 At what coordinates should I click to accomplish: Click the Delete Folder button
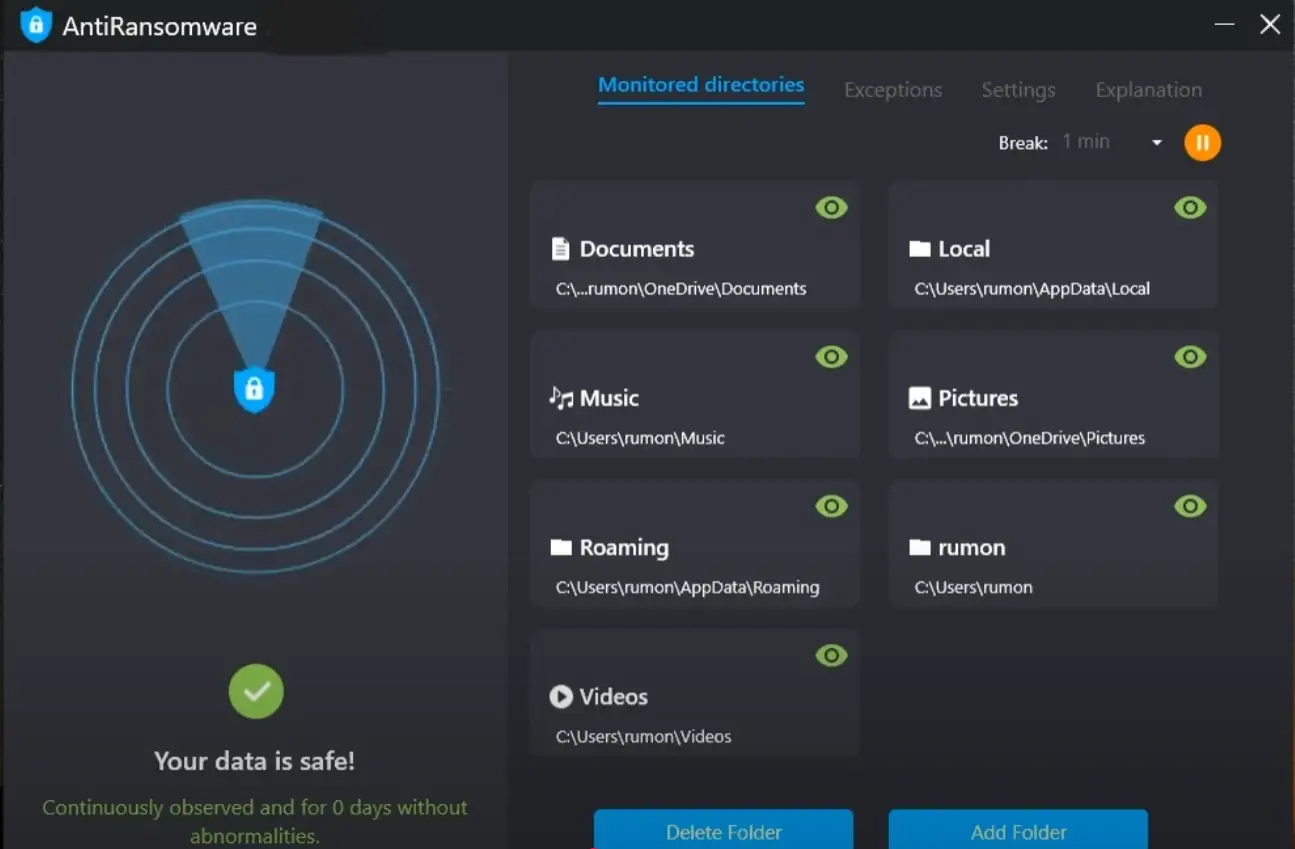tap(723, 831)
